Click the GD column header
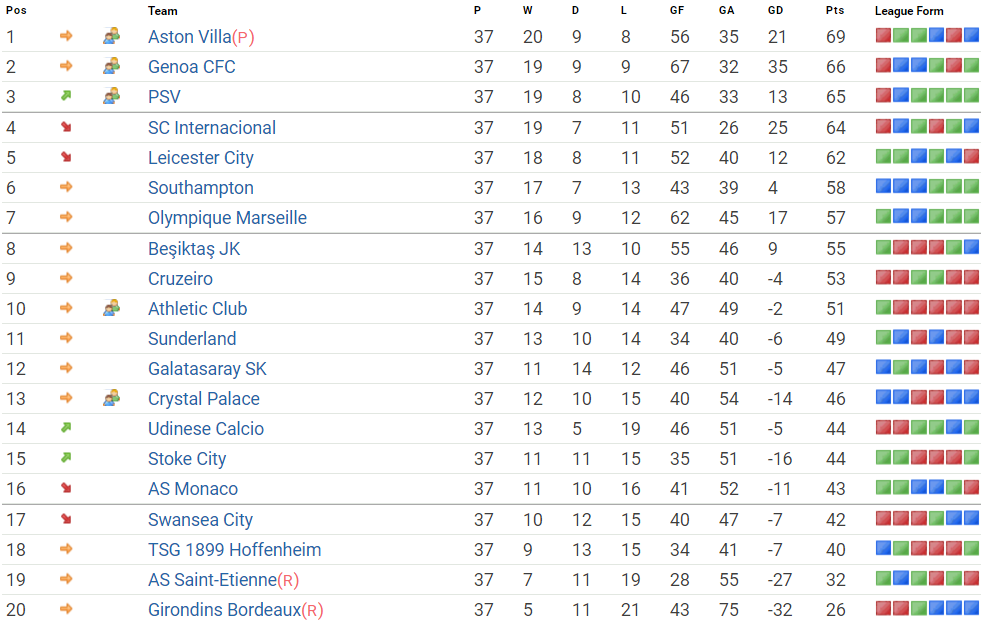 click(x=775, y=11)
